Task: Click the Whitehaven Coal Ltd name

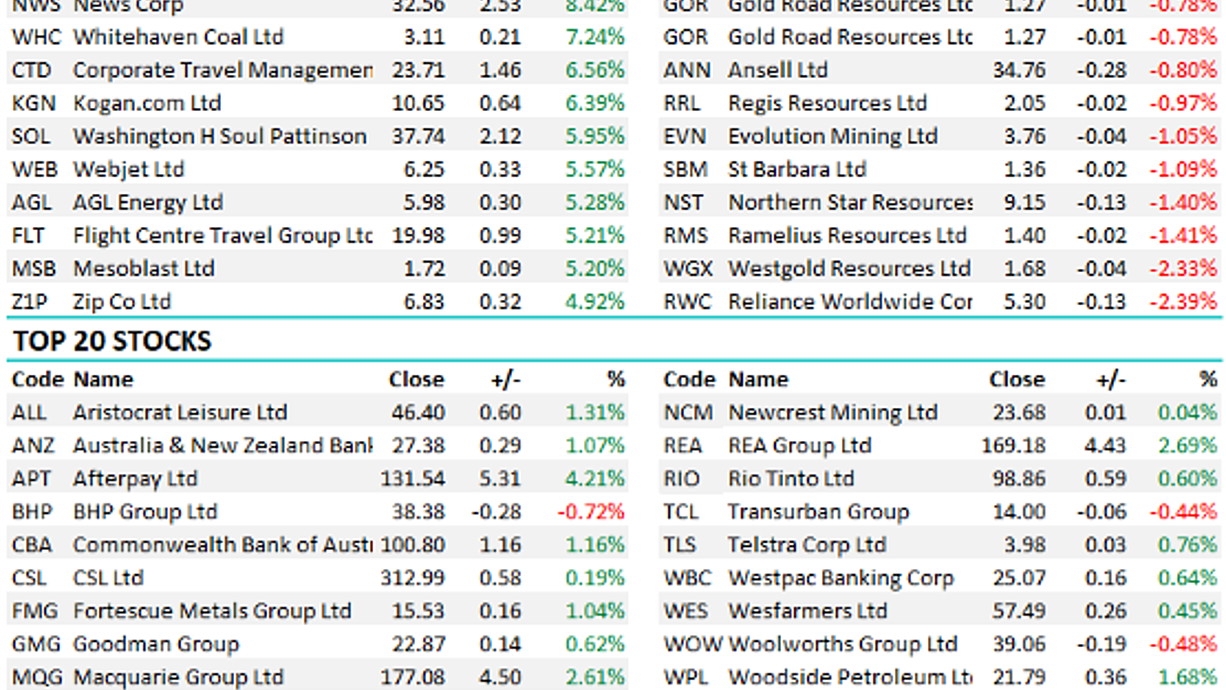Action: click(x=178, y=37)
